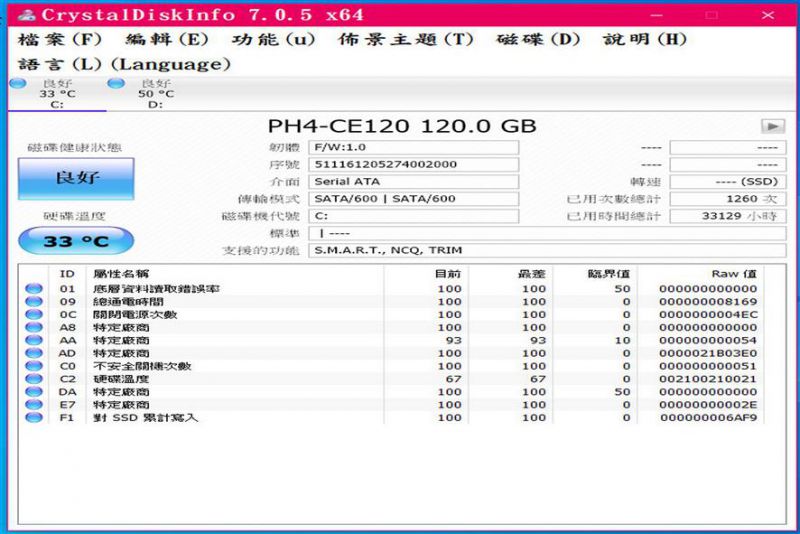
Task: Open the 編輯(E) menu
Action: 167,39
